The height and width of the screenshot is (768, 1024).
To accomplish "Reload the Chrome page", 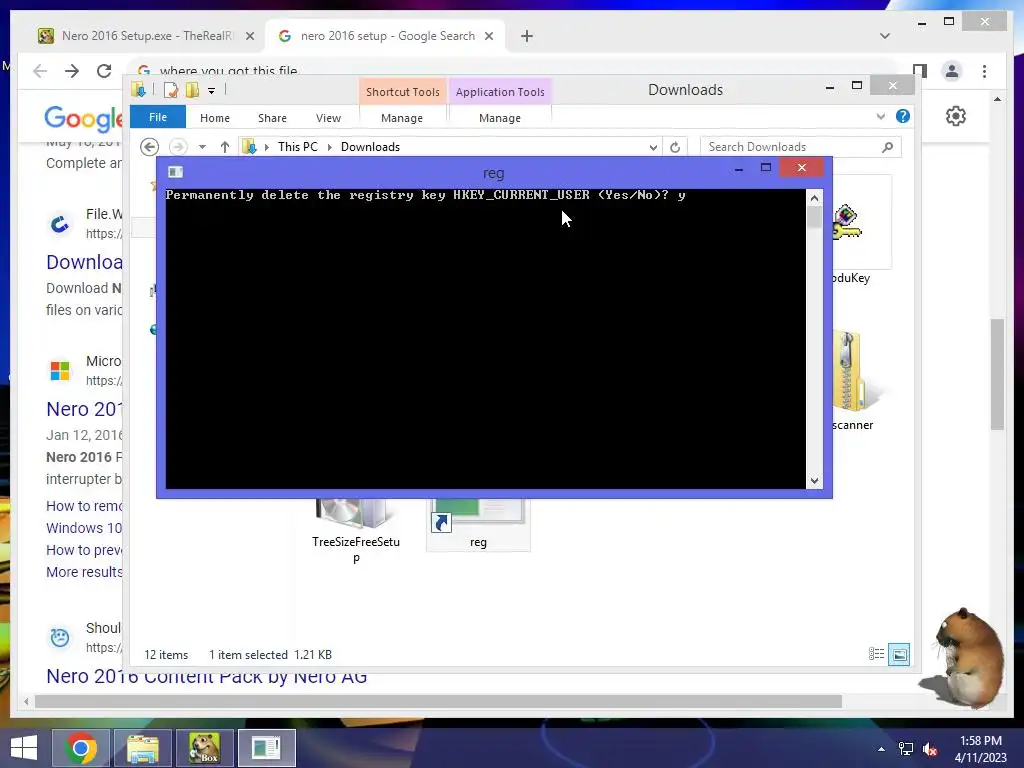I will [x=104, y=71].
